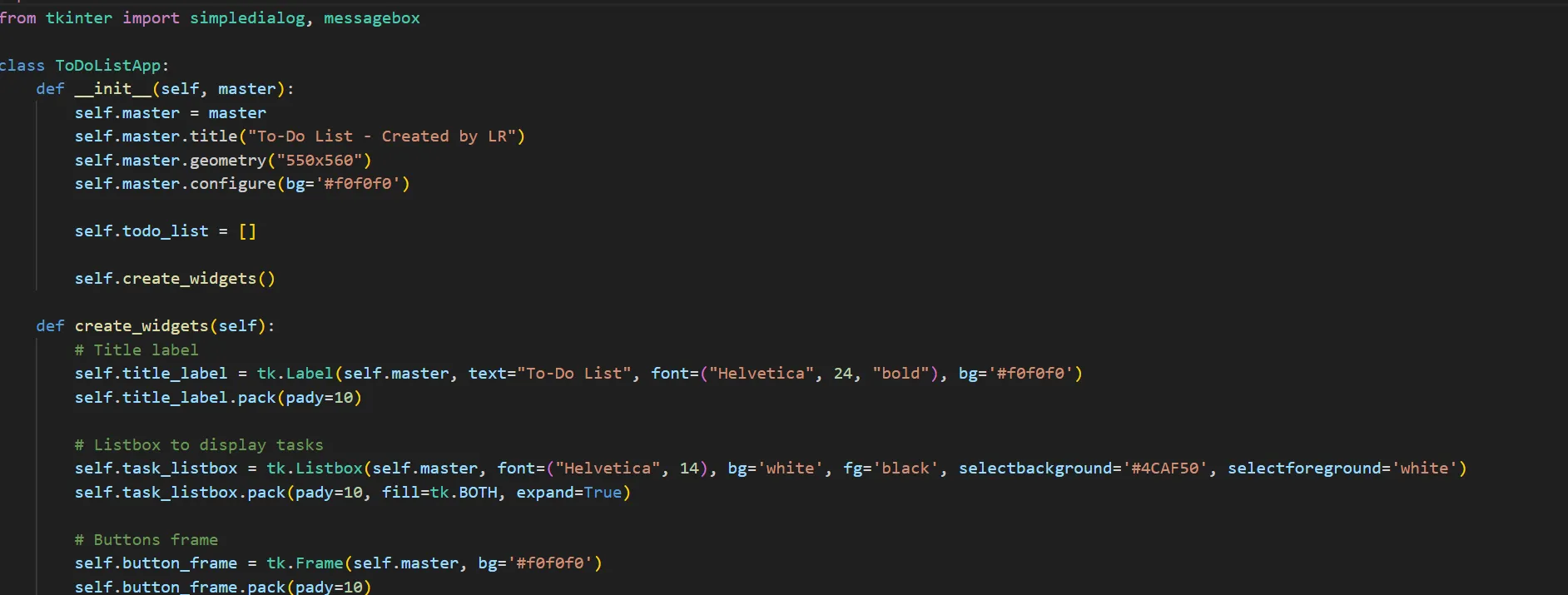Viewport: 1568px width, 595px height.
Task: Click the font size number 24
Action: [x=843, y=374]
